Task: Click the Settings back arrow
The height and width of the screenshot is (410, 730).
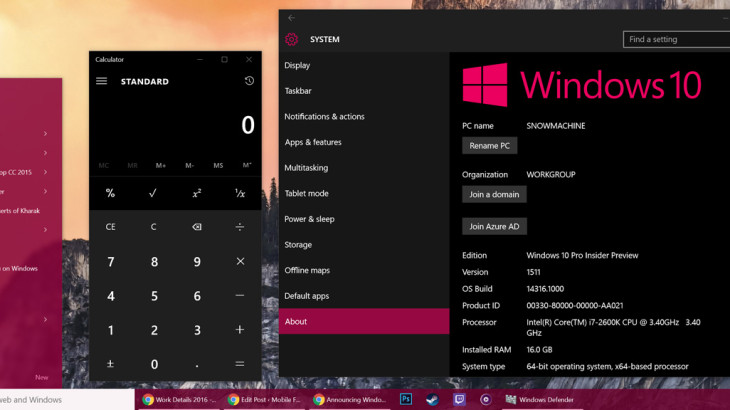Action: click(x=291, y=18)
